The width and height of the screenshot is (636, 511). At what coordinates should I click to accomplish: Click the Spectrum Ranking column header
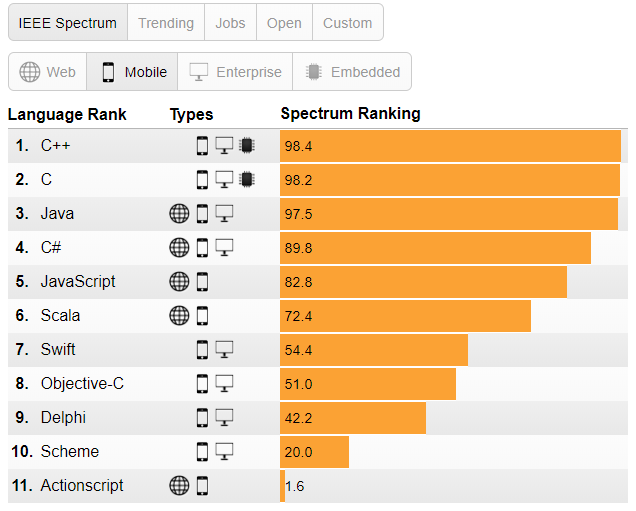(x=350, y=114)
